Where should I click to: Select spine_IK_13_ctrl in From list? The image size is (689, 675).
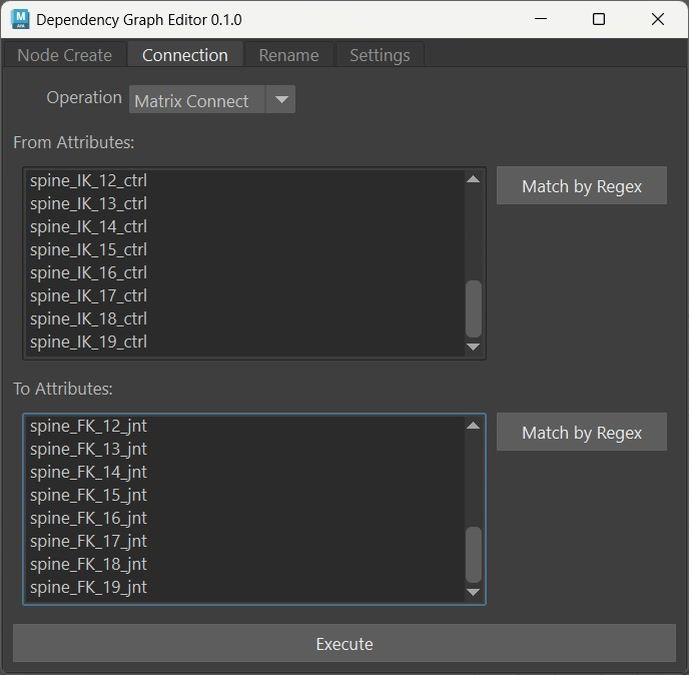(245, 203)
